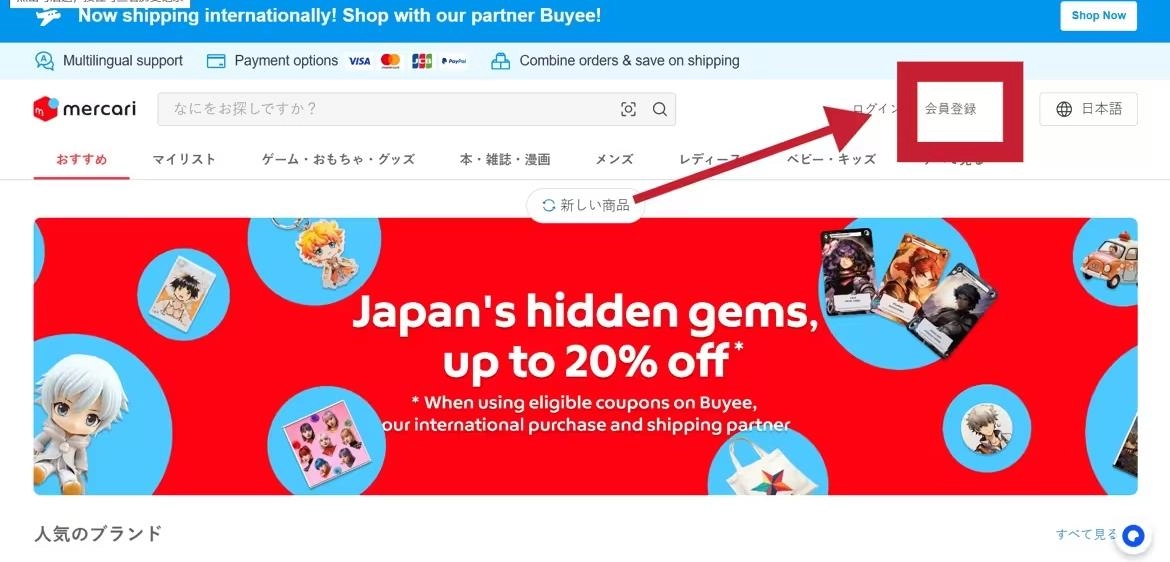This screenshot has width=1170, height=562.
Task: Click the Shop Now button
Action: pyautogui.click(x=1098, y=16)
